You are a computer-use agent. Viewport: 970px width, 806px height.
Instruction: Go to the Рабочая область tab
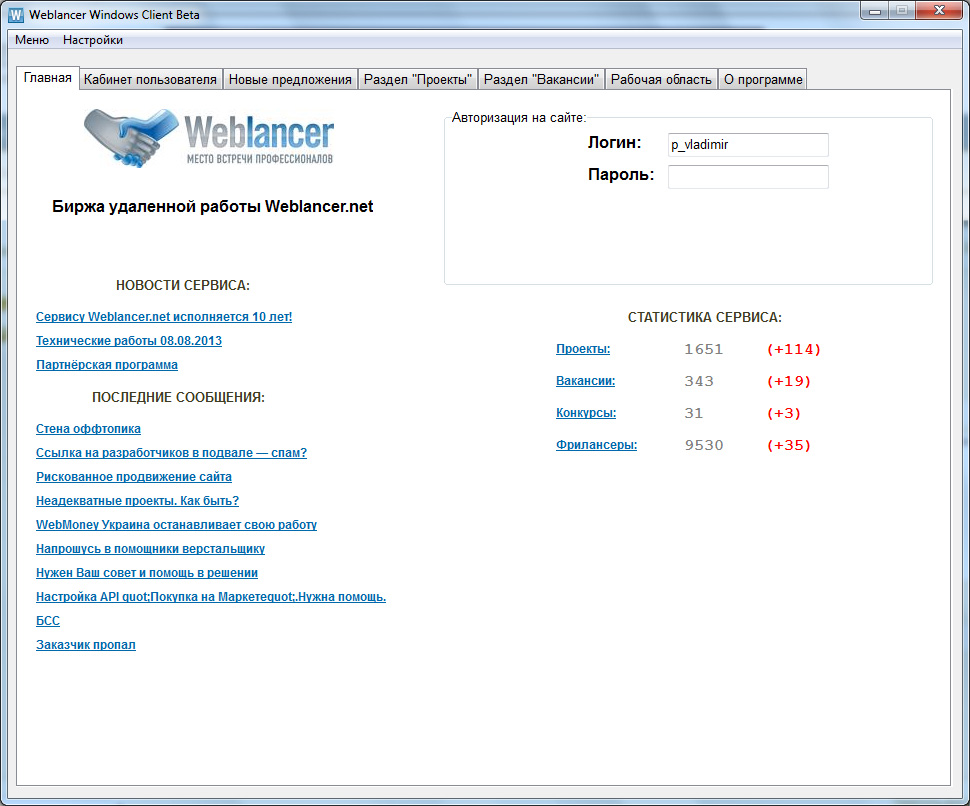661,80
